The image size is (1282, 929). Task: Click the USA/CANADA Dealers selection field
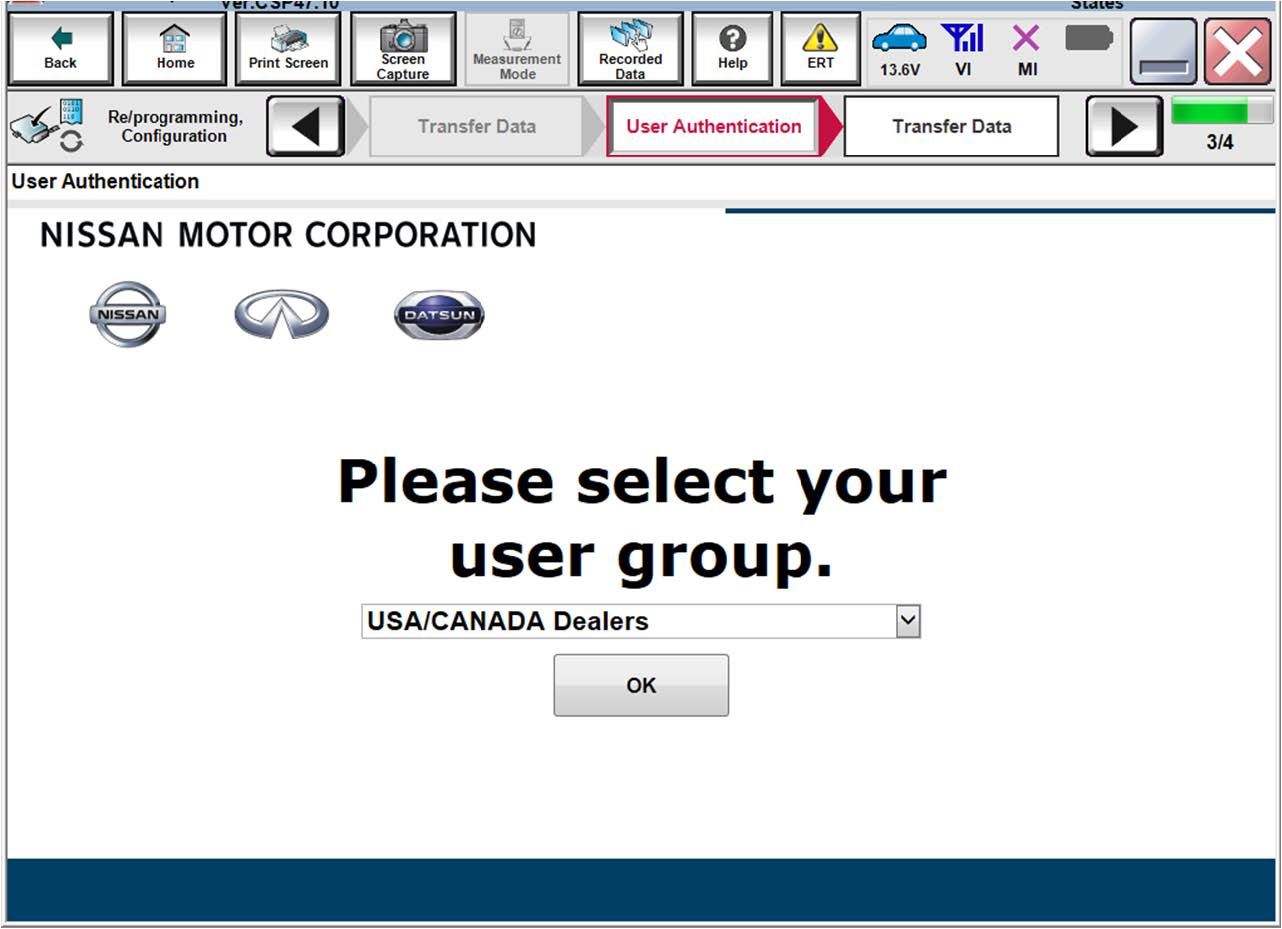(640, 621)
